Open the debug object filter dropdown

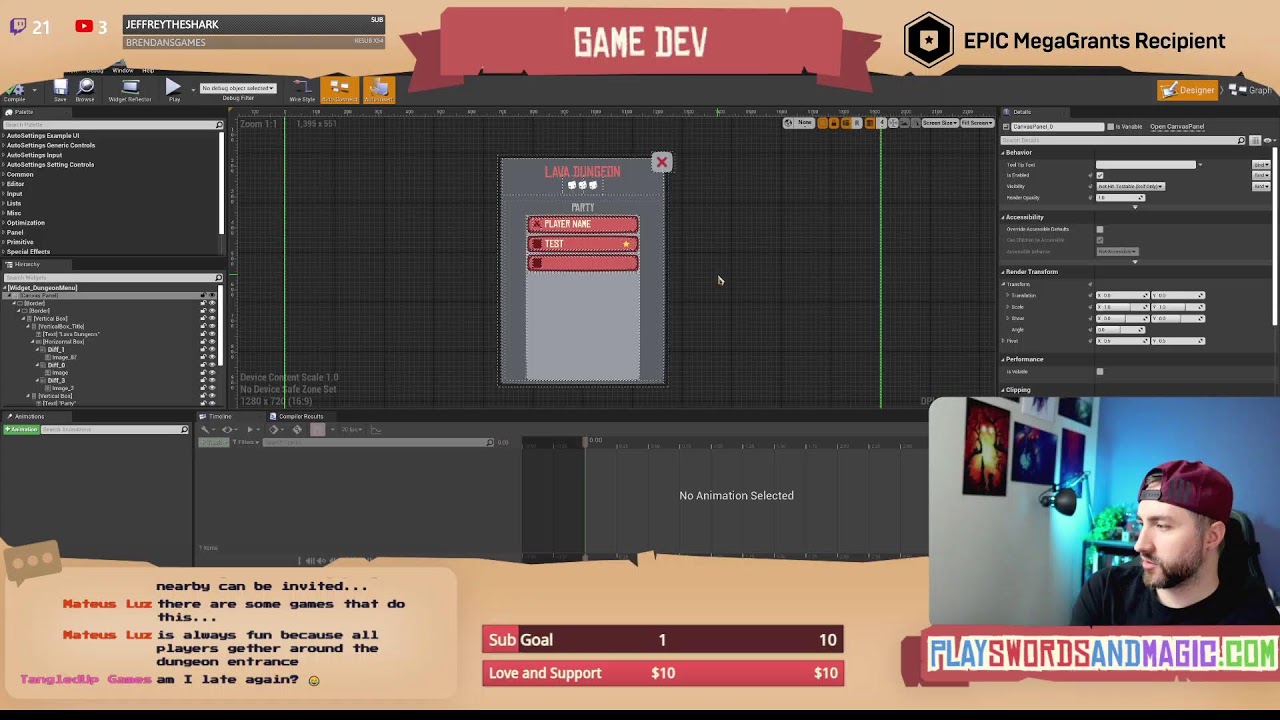coord(238,88)
